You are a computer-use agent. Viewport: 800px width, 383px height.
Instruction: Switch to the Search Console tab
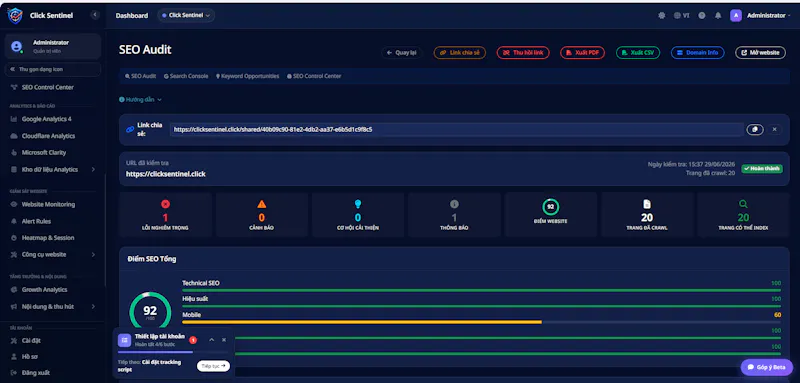[186, 76]
